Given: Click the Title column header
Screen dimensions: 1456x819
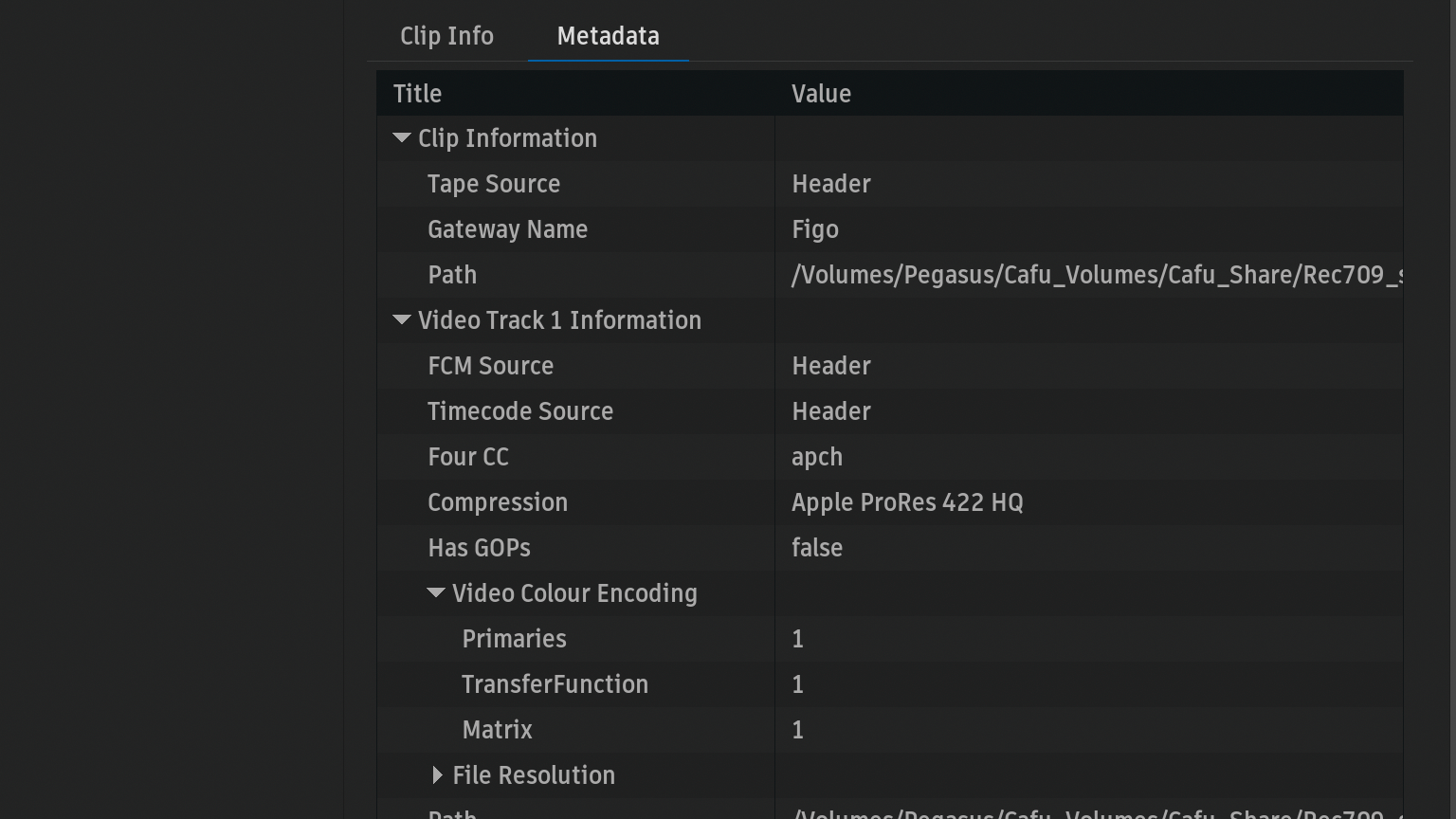Looking at the screenshot, I should tap(417, 94).
